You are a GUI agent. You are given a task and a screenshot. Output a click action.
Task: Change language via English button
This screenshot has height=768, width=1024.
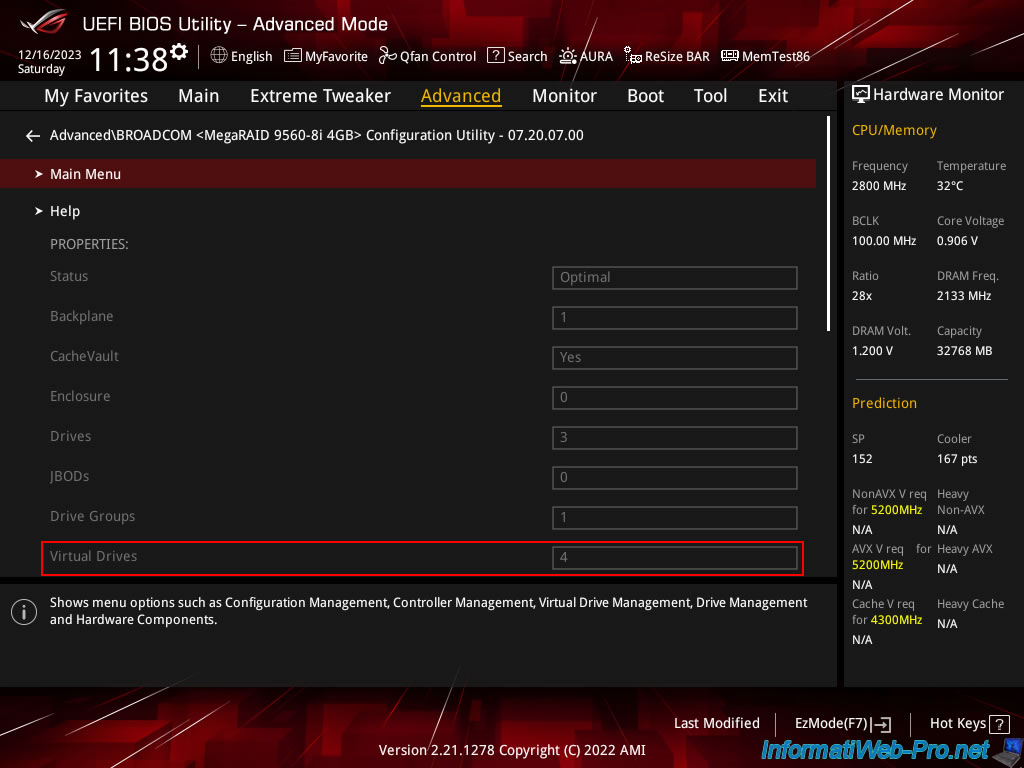click(241, 56)
